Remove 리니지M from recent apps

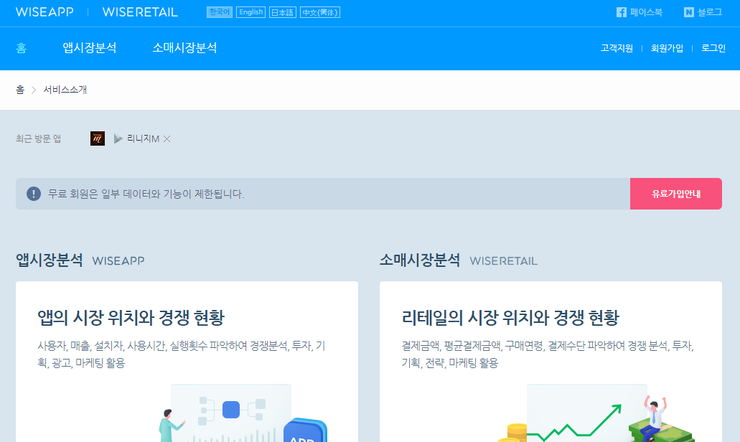(167, 139)
